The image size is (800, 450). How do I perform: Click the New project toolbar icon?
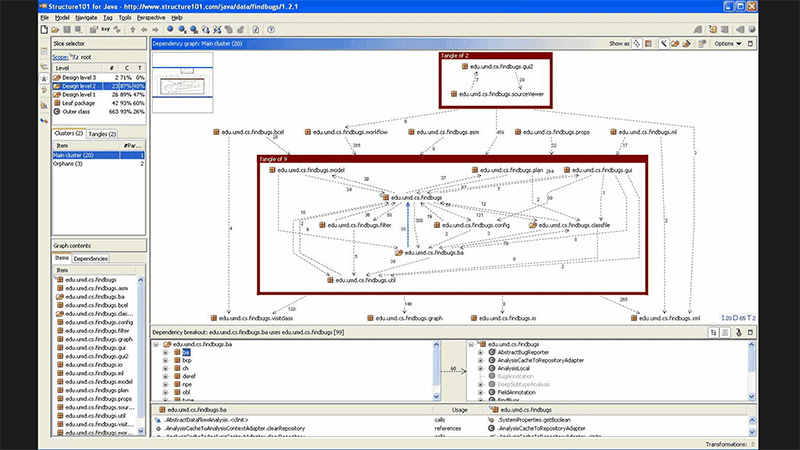(x=44, y=30)
